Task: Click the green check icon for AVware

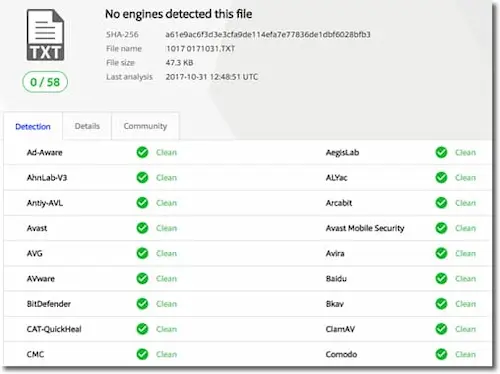Action: click(142, 278)
